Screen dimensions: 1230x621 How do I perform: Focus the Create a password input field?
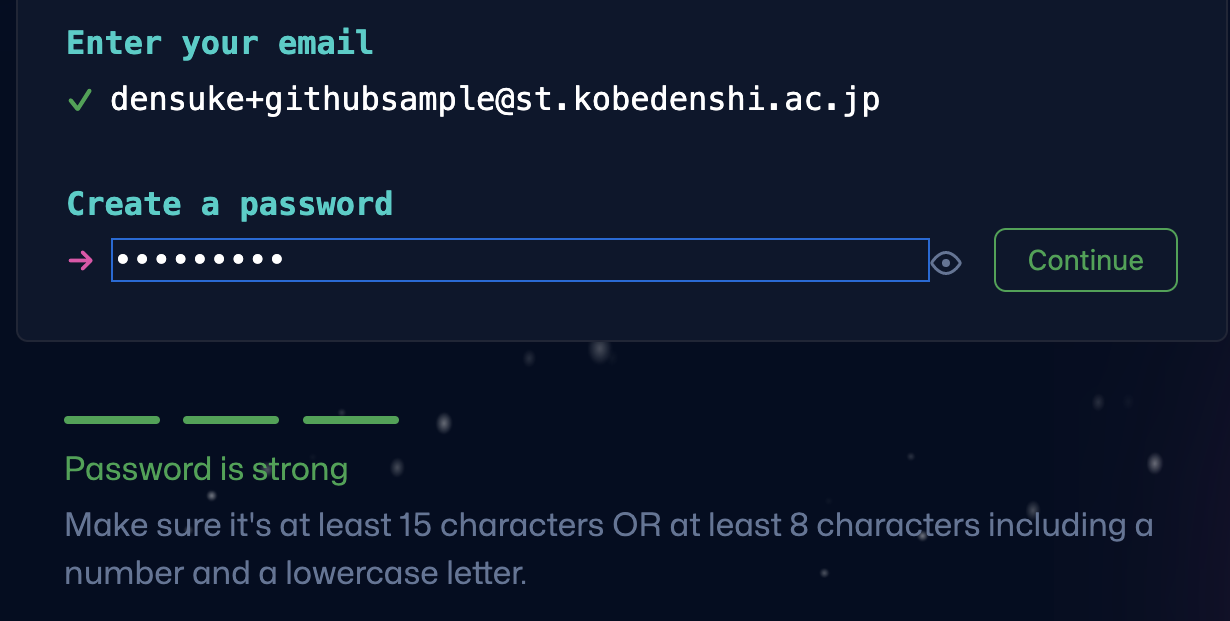[520, 260]
